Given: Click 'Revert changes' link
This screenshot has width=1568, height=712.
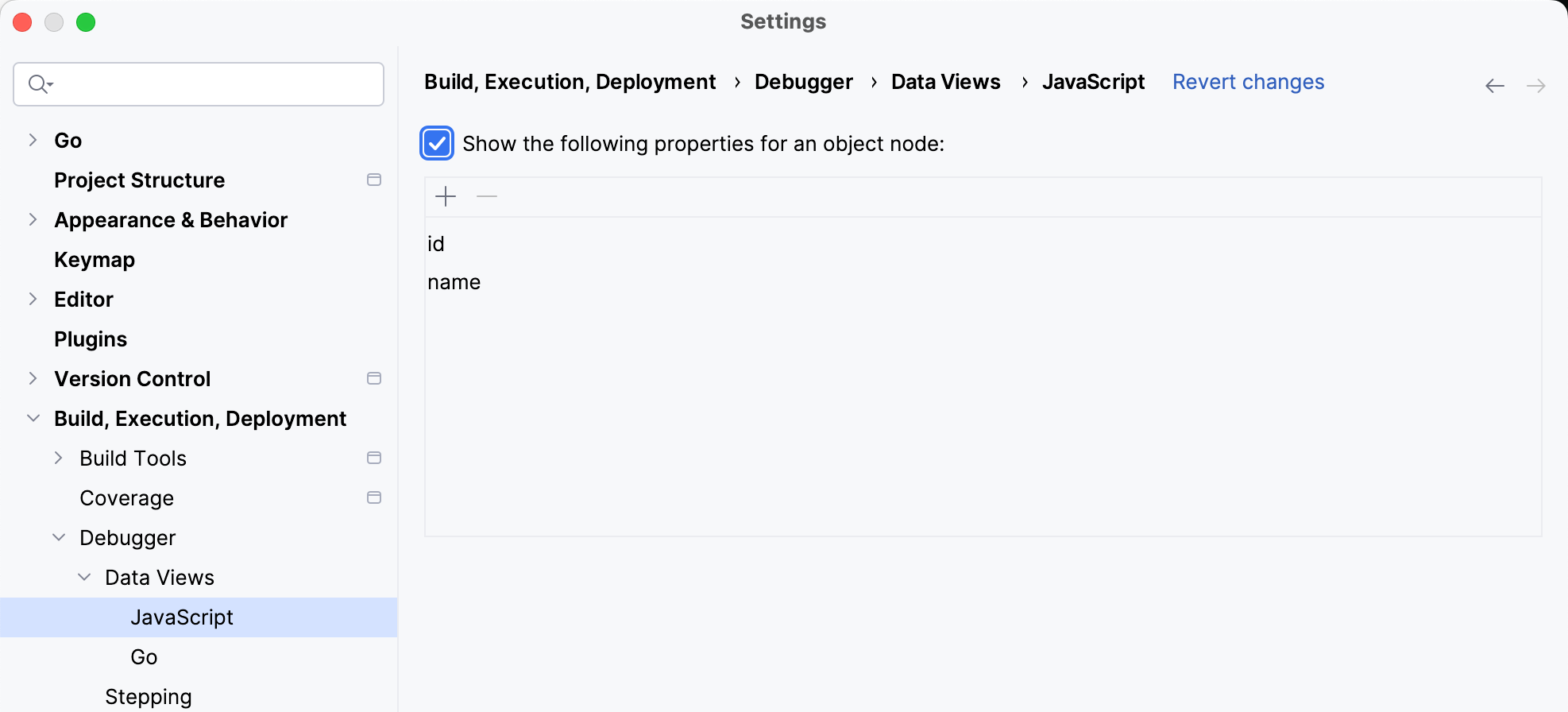Looking at the screenshot, I should [x=1248, y=82].
